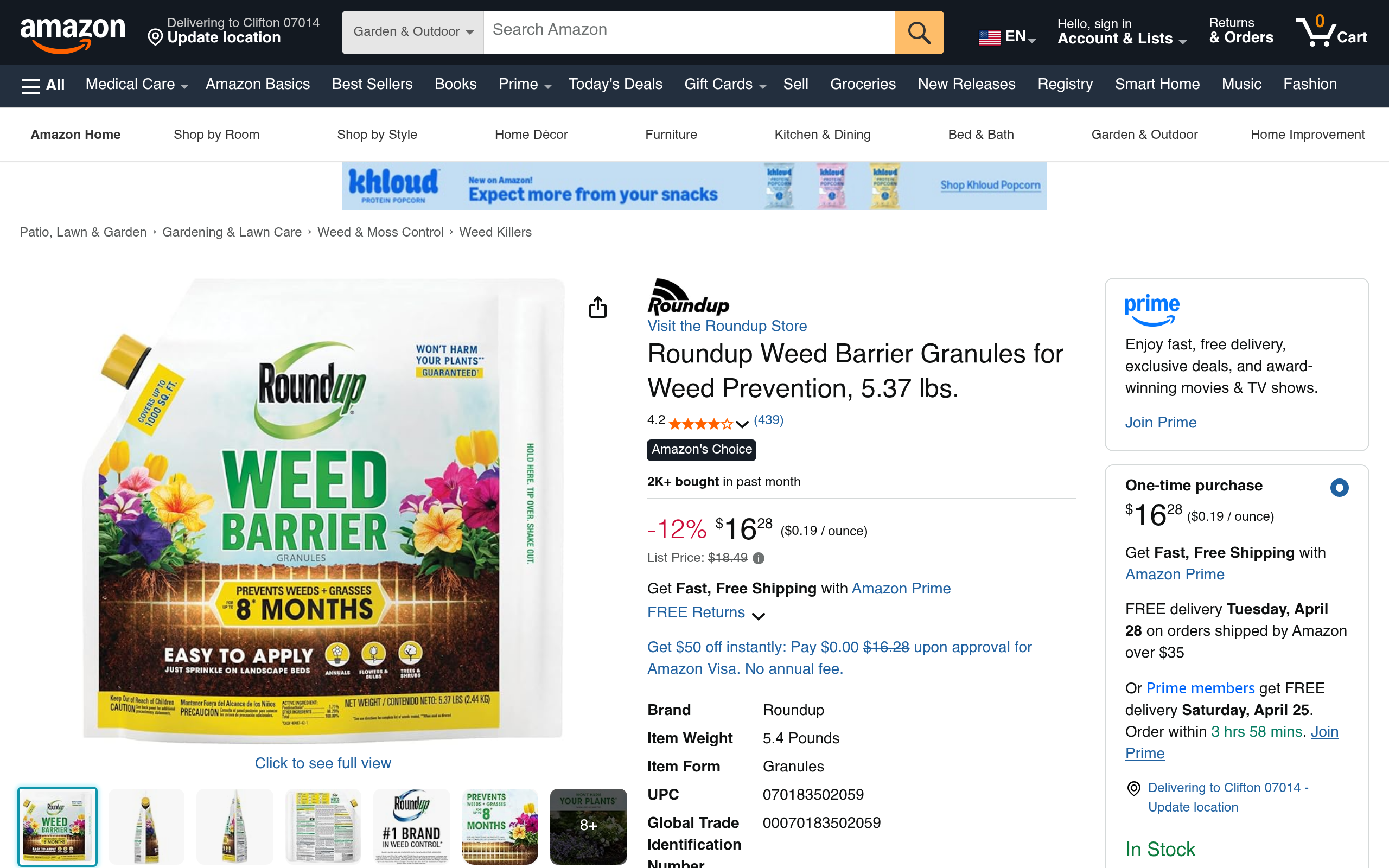The width and height of the screenshot is (1389, 868).
Task: Visit the Roundup Store link
Action: [727, 326]
